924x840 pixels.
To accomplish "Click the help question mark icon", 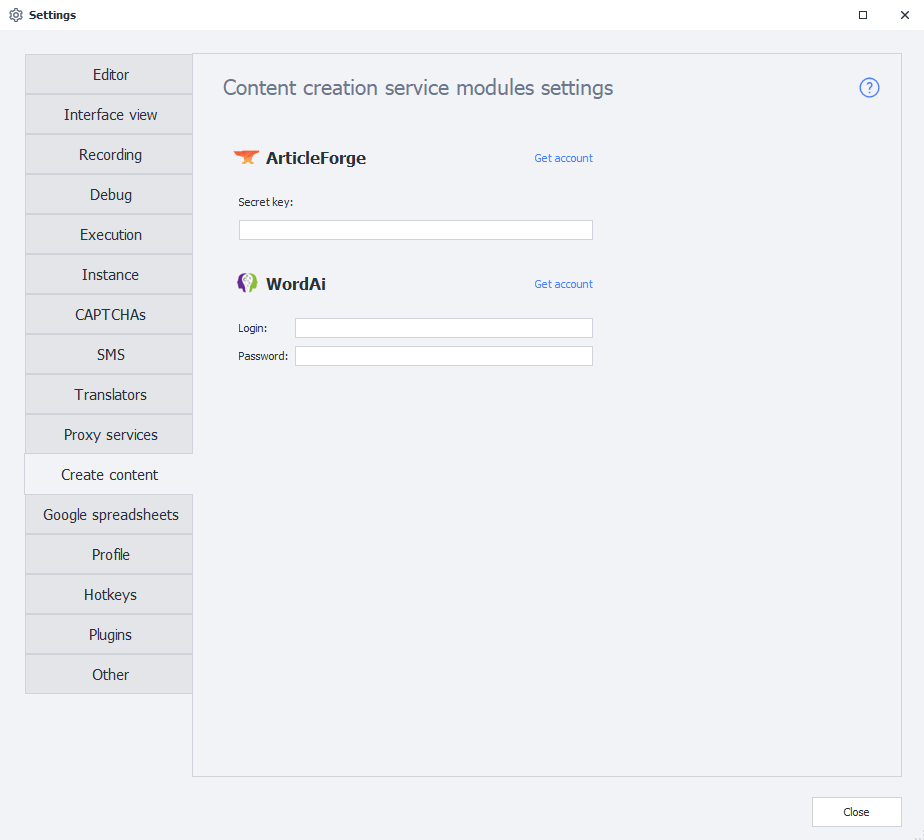I will [x=869, y=88].
